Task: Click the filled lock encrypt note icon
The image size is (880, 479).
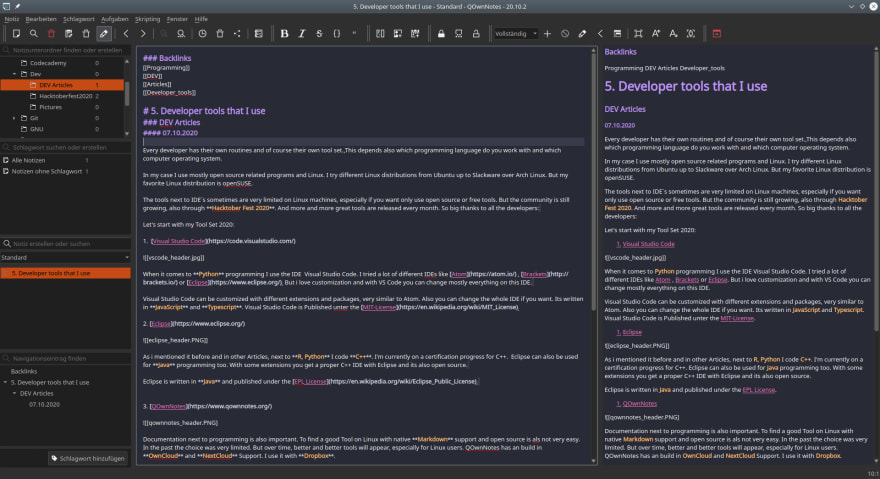Action: pos(441,34)
